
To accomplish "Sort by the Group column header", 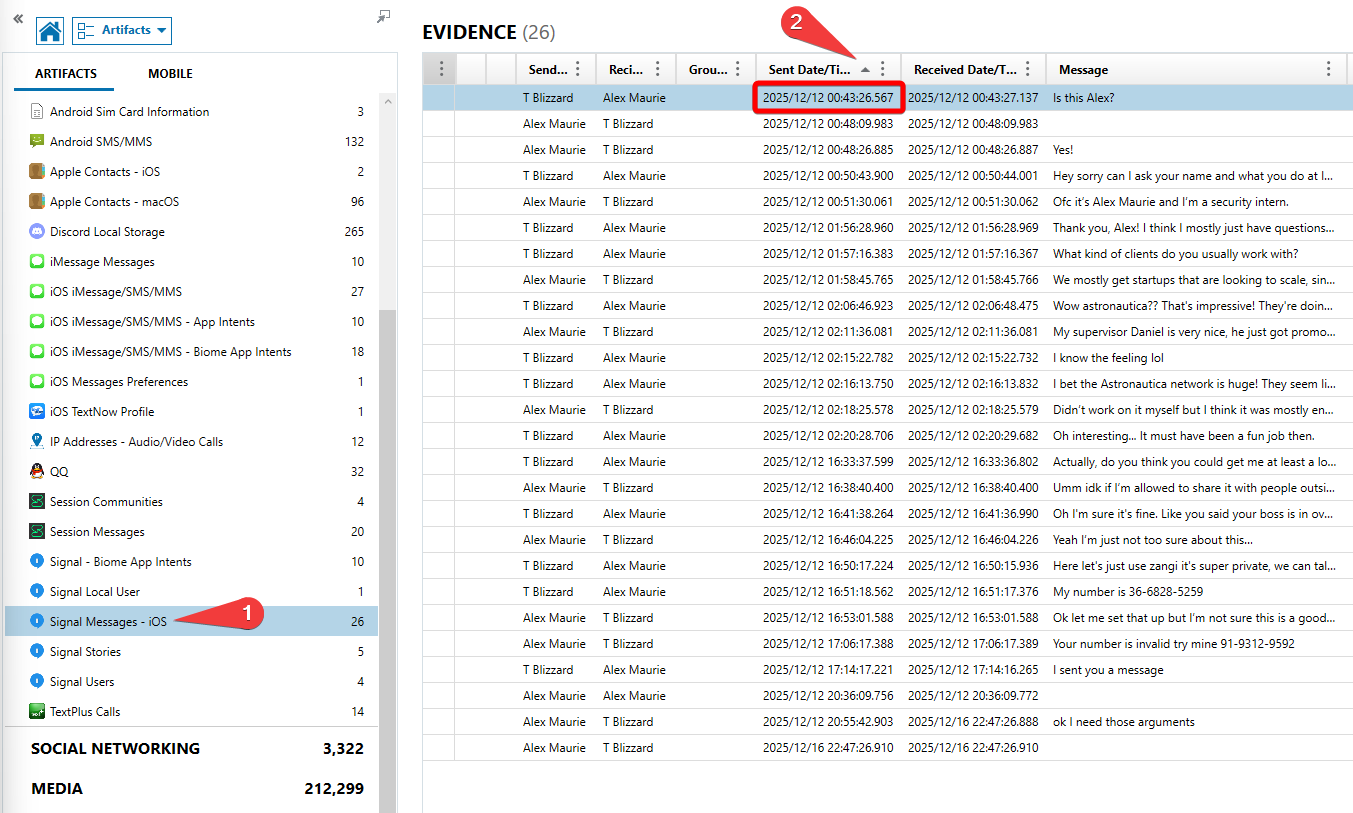I will pos(708,70).
